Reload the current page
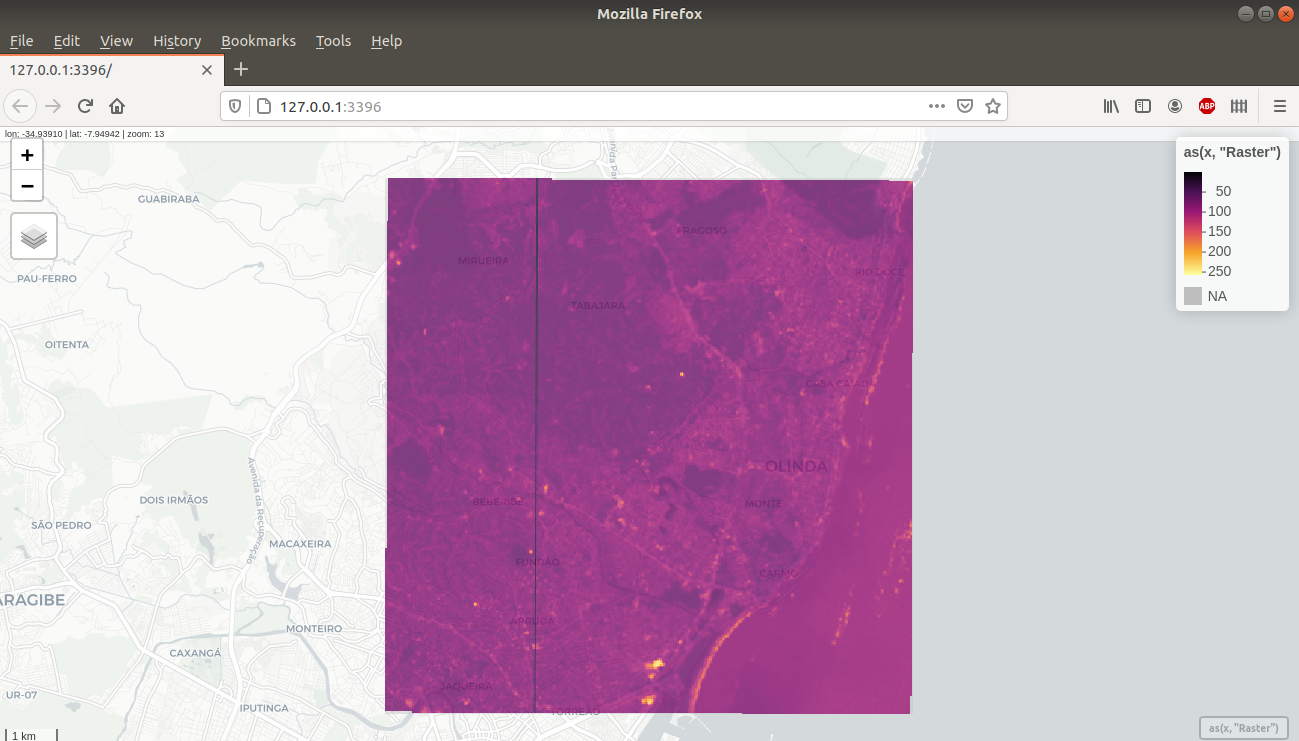 [x=85, y=105]
